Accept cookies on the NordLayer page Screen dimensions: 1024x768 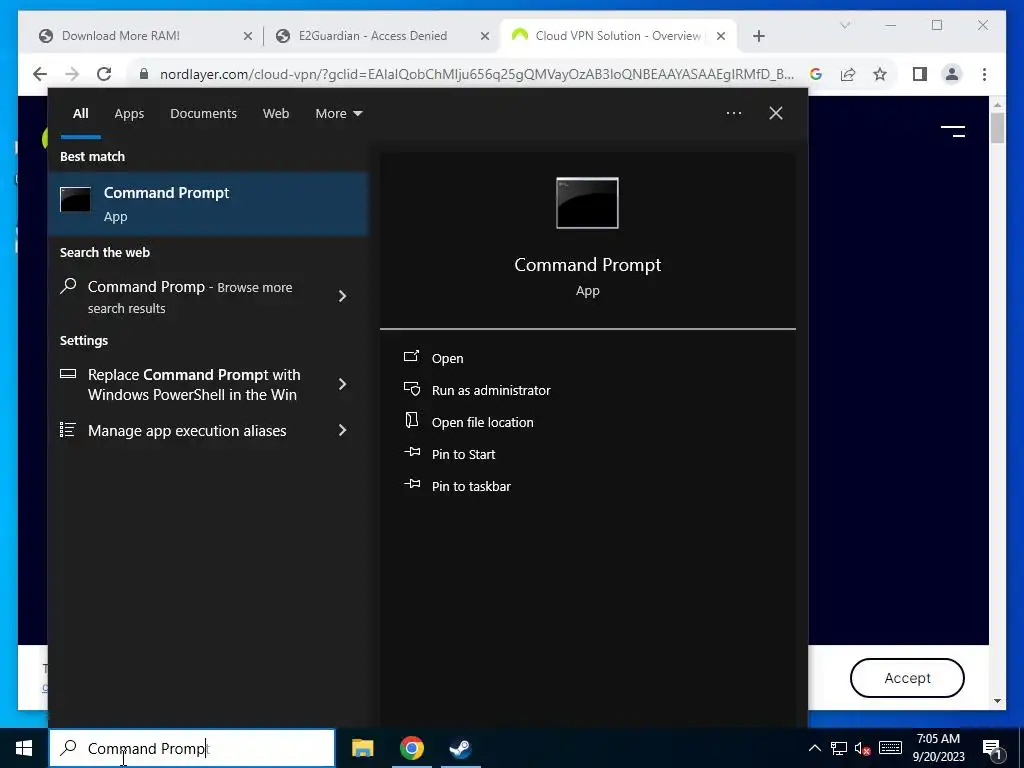(x=907, y=678)
